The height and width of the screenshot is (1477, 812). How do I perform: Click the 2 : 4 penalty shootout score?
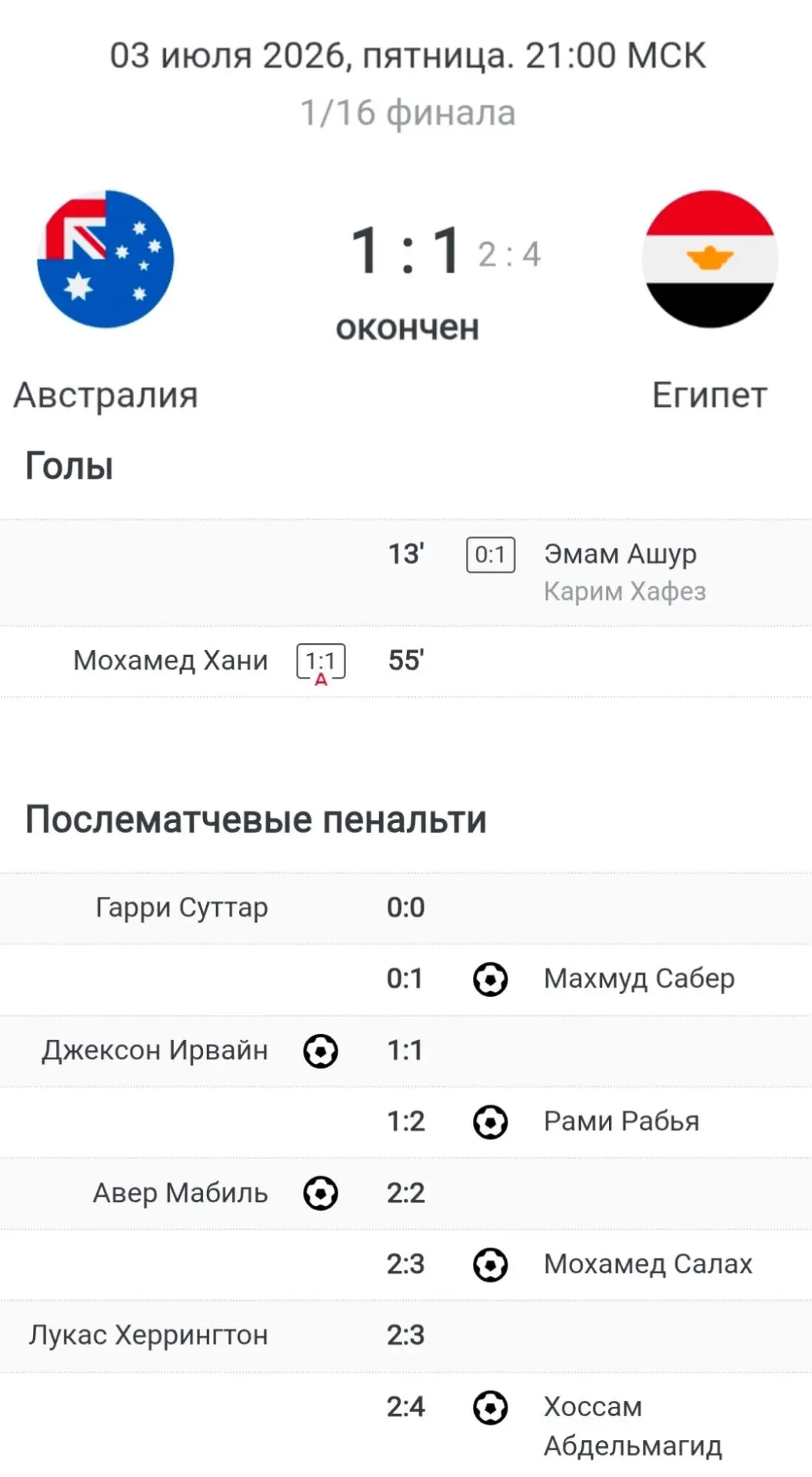(510, 255)
